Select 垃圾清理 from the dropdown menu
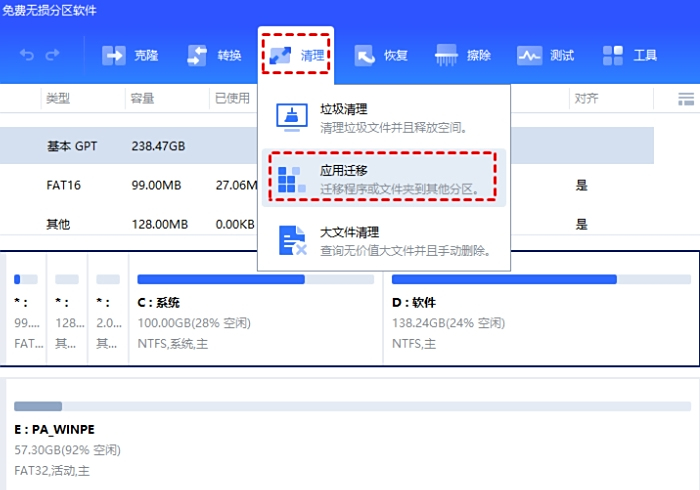 384,119
